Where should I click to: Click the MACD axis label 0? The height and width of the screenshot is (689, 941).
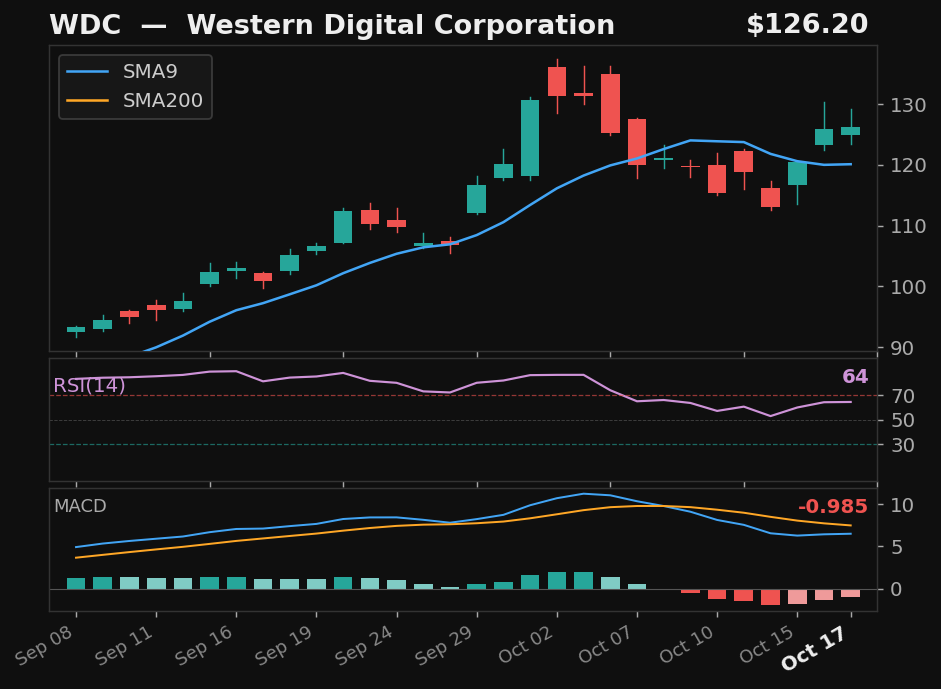[897, 589]
